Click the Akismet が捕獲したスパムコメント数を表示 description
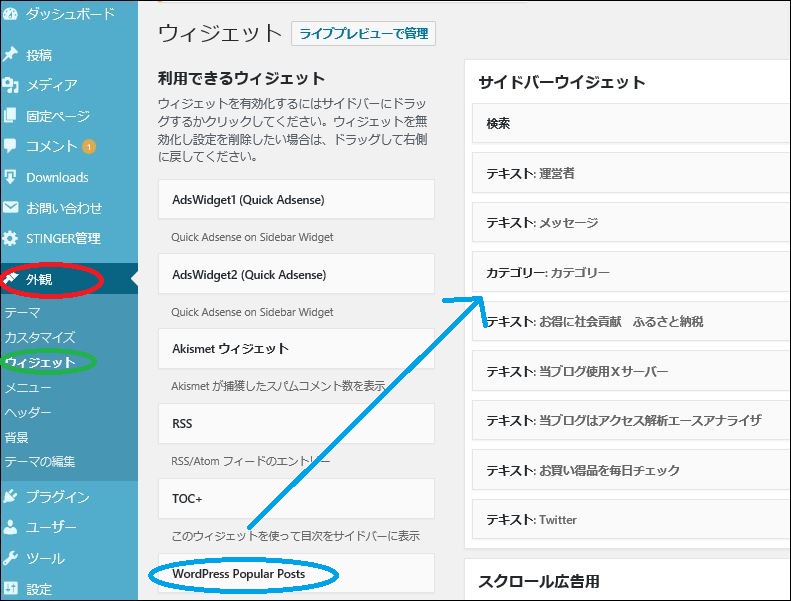Viewport: 791px width, 601px height. (278, 386)
